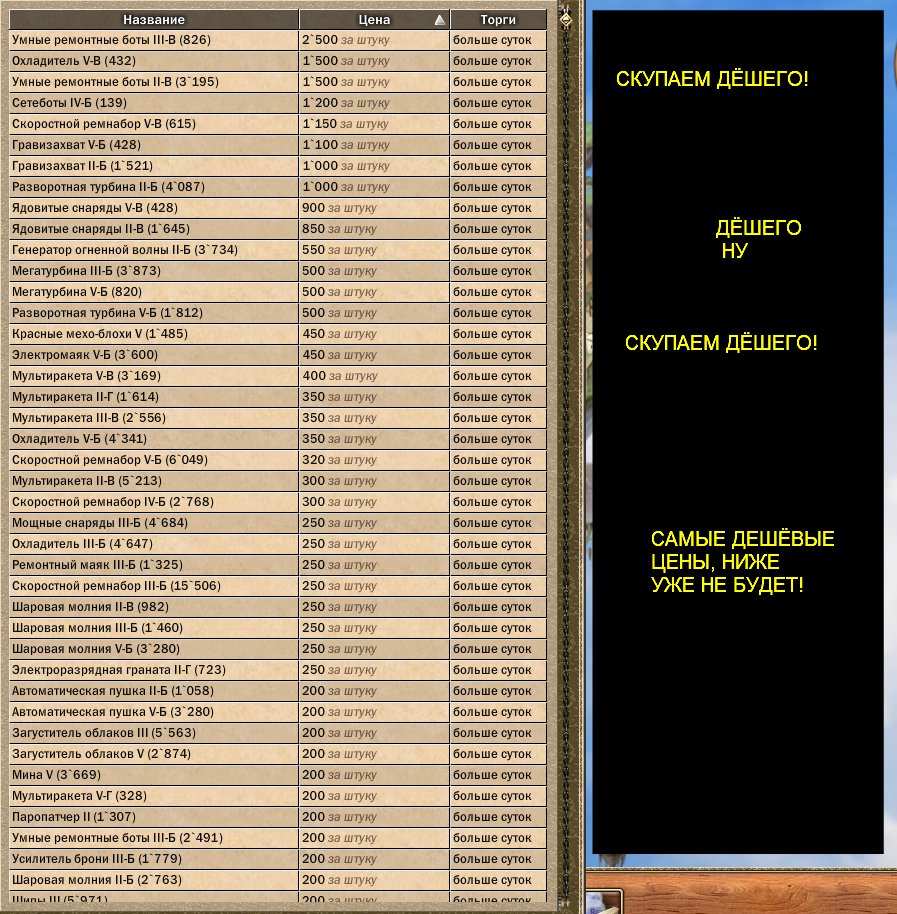Select row Ремонтный маяк III-Б (1`325)
This screenshot has width=897, height=914.
(278, 565)
